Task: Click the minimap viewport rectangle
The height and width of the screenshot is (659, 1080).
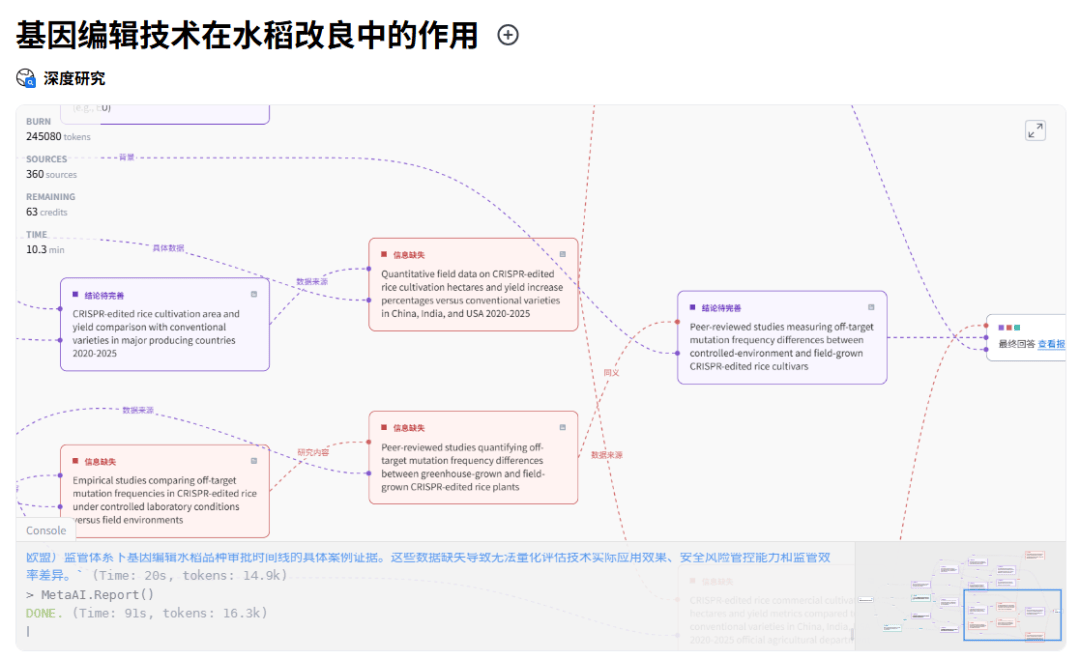Action: tap(1011, 614)
